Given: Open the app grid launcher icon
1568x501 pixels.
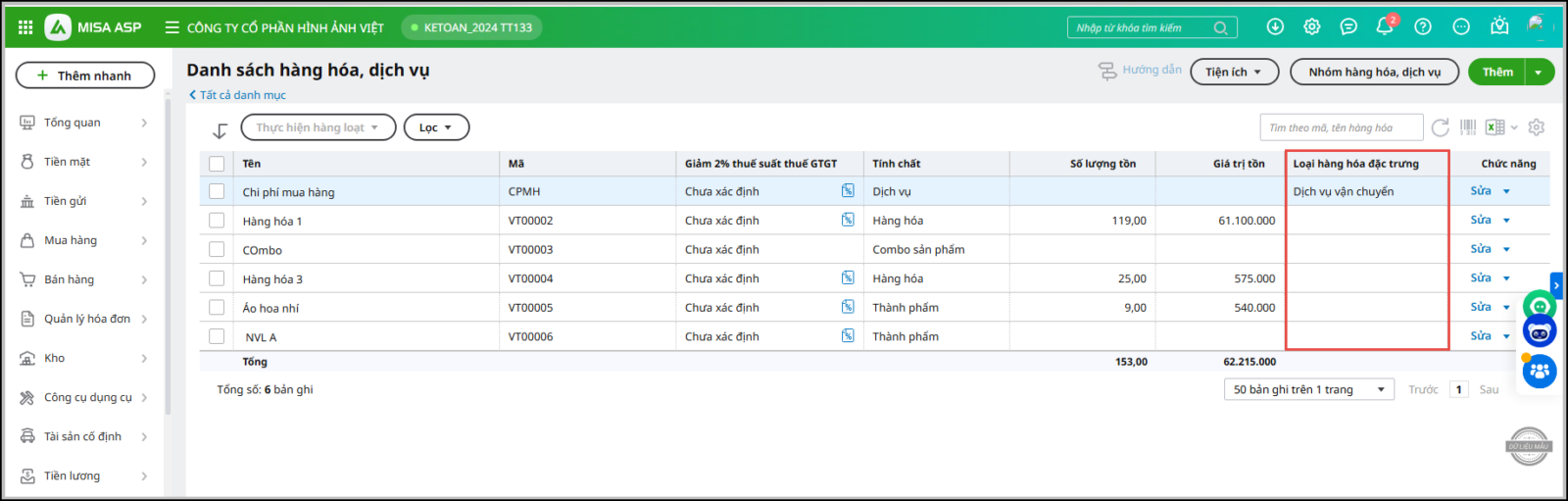Looking at the screenshot, I should pos(25,27).
